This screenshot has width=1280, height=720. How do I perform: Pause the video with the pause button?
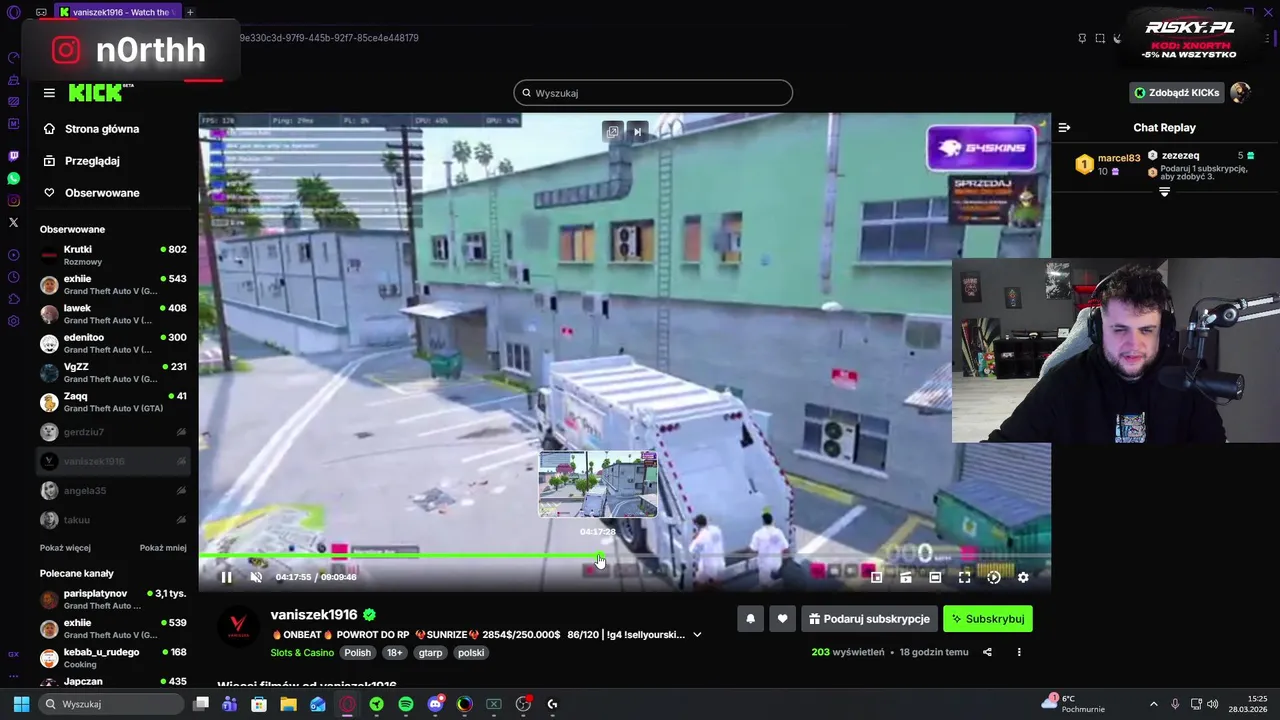coord(226,577)
